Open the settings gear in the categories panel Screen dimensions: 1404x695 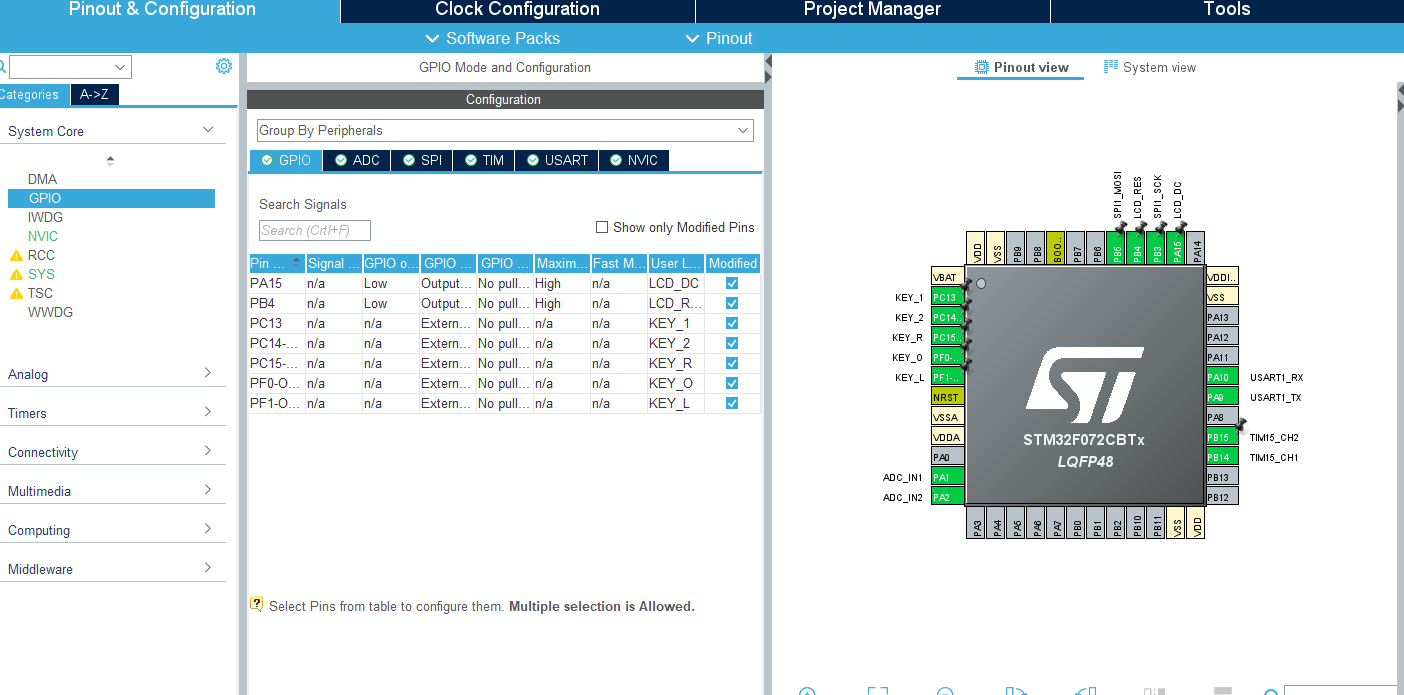[x=224, y=67]
